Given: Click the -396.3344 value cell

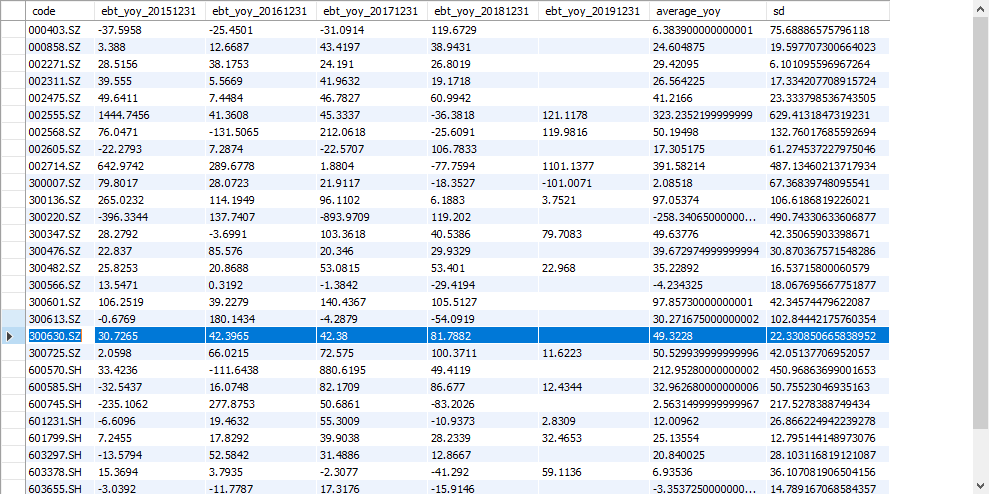Looking at the screenshot, I should [149, 217].
